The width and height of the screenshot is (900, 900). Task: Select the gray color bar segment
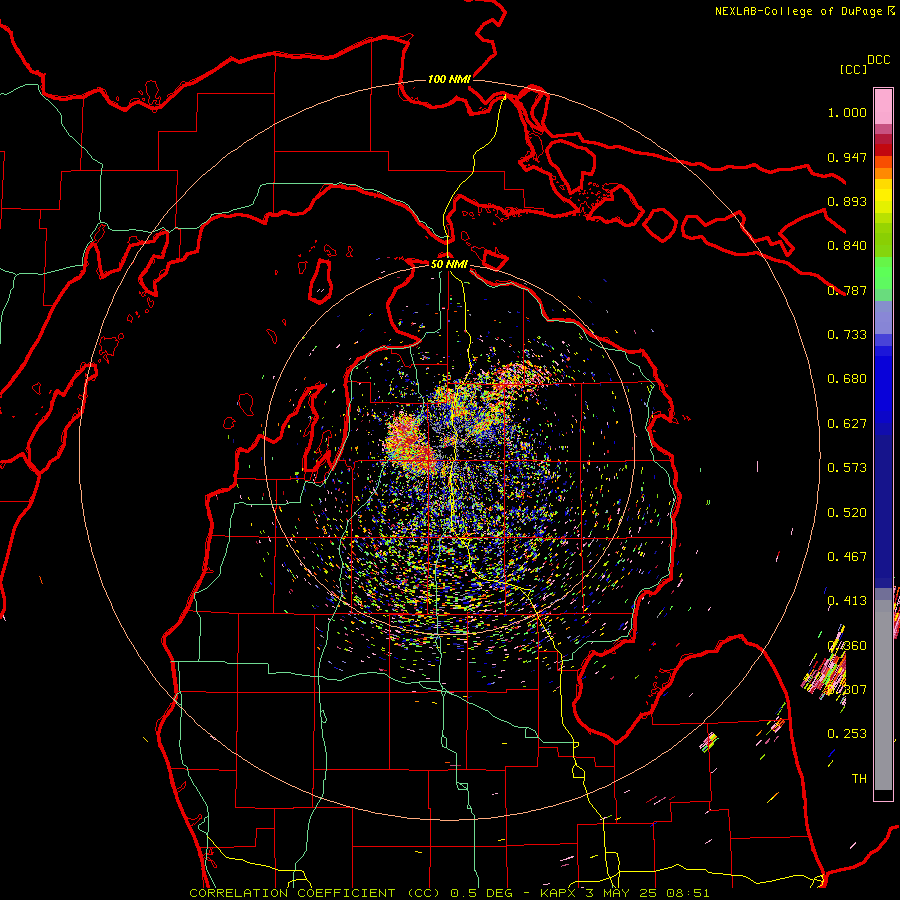883,696
